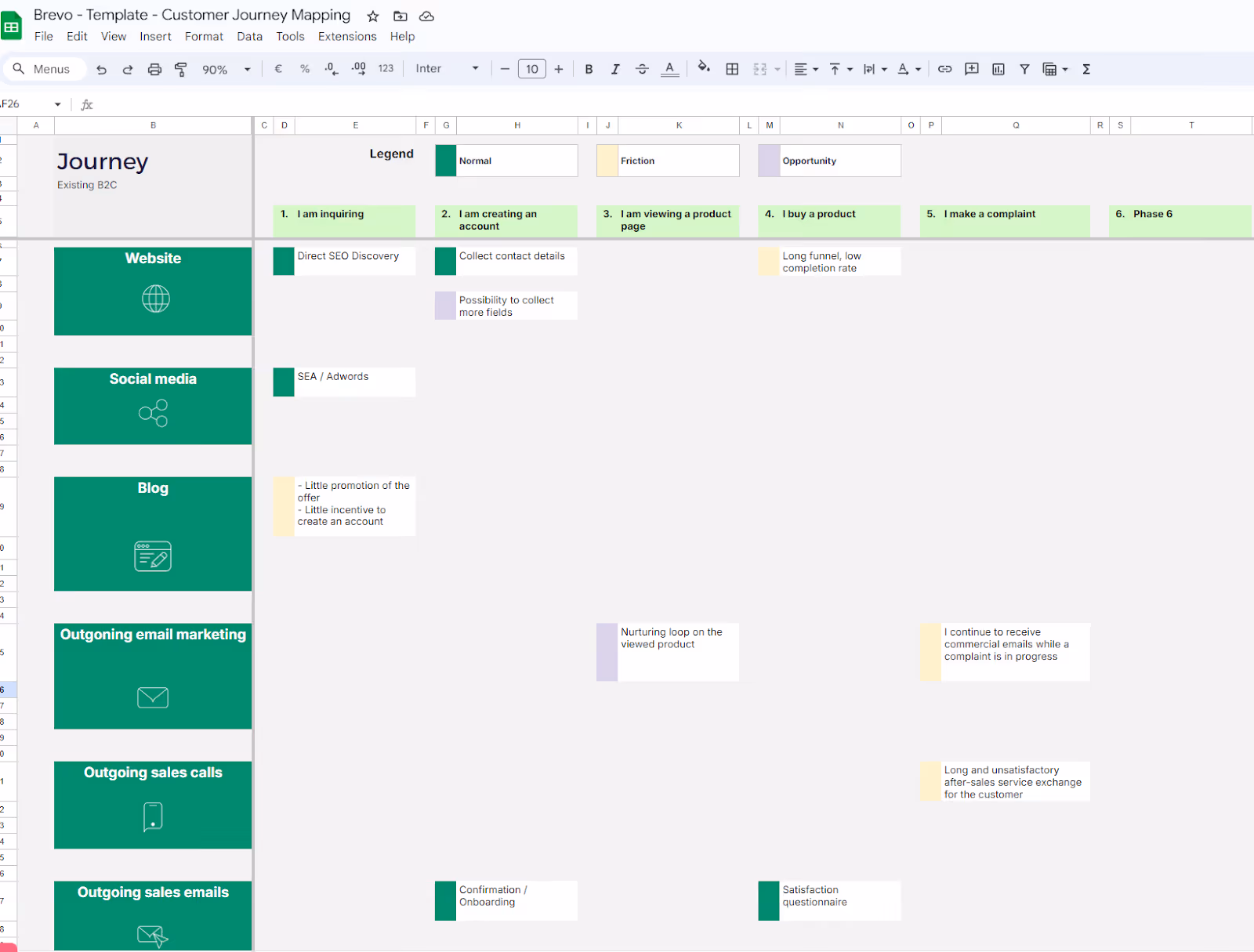
Task: Toggle italic formatting
Action: tap(615, 69)
